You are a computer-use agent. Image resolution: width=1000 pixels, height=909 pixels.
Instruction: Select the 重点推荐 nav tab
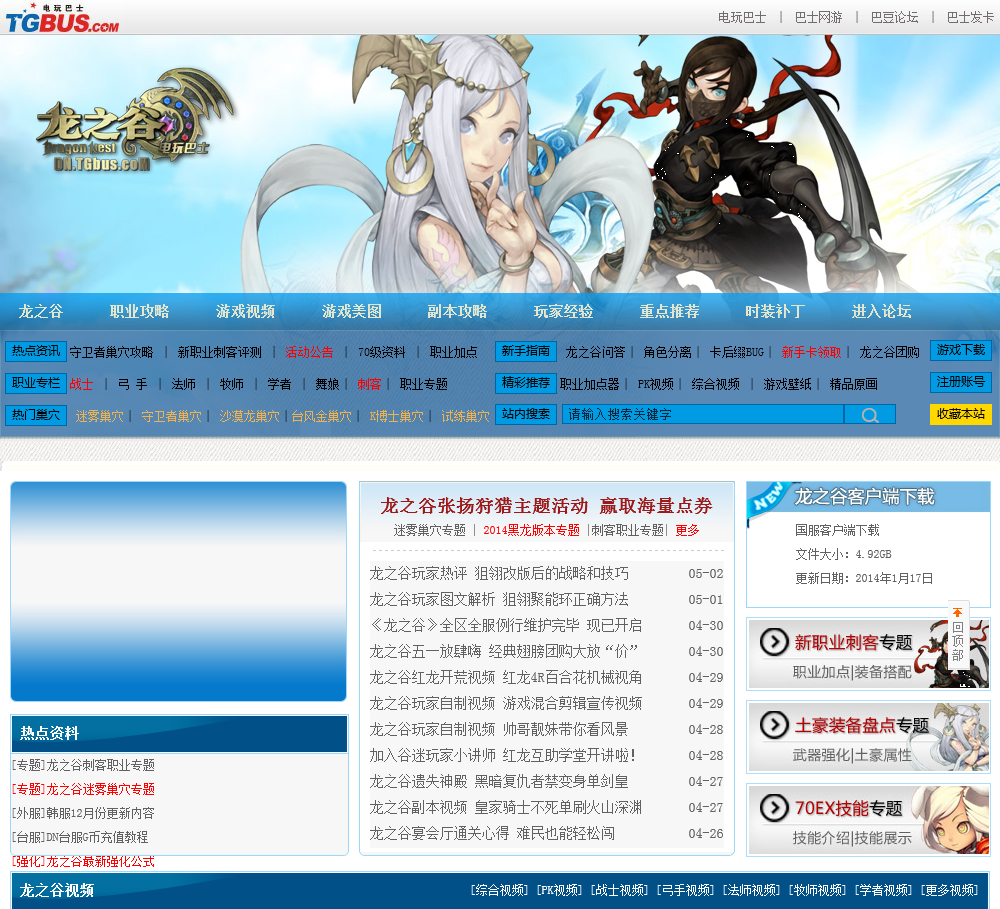669,311
